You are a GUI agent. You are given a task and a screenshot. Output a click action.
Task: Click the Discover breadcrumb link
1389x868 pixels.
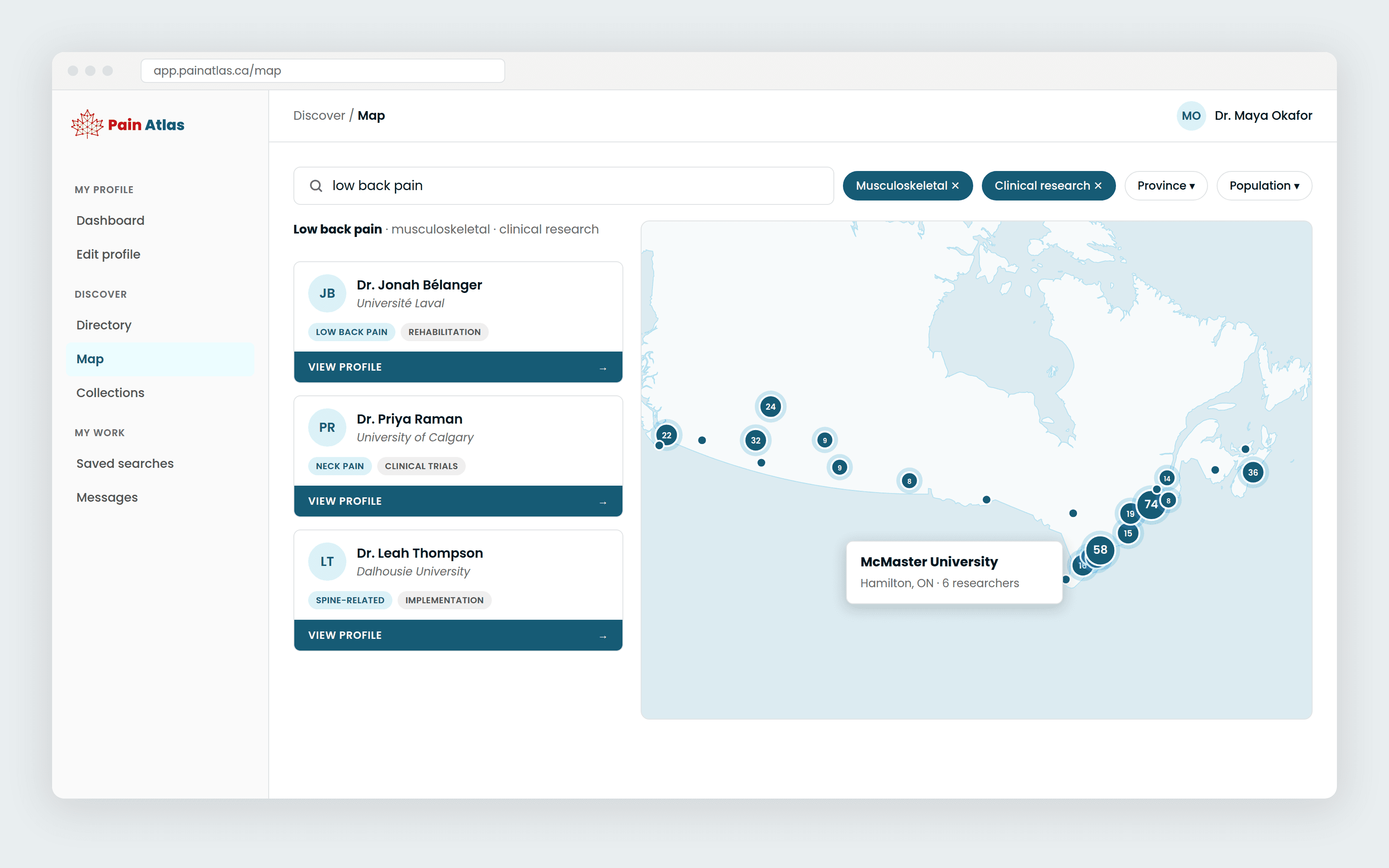click(319, 115)
